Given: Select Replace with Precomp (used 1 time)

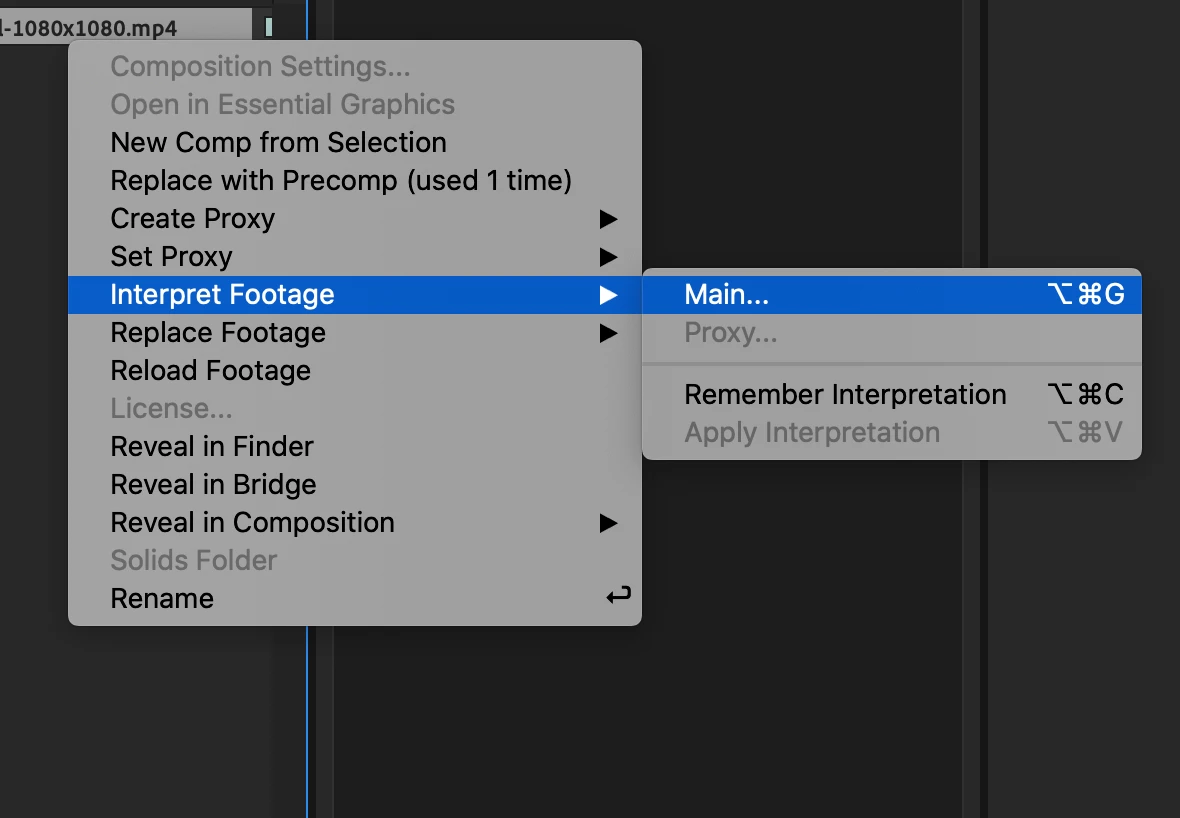Looking at the screenshot, I should pos(340,181).
